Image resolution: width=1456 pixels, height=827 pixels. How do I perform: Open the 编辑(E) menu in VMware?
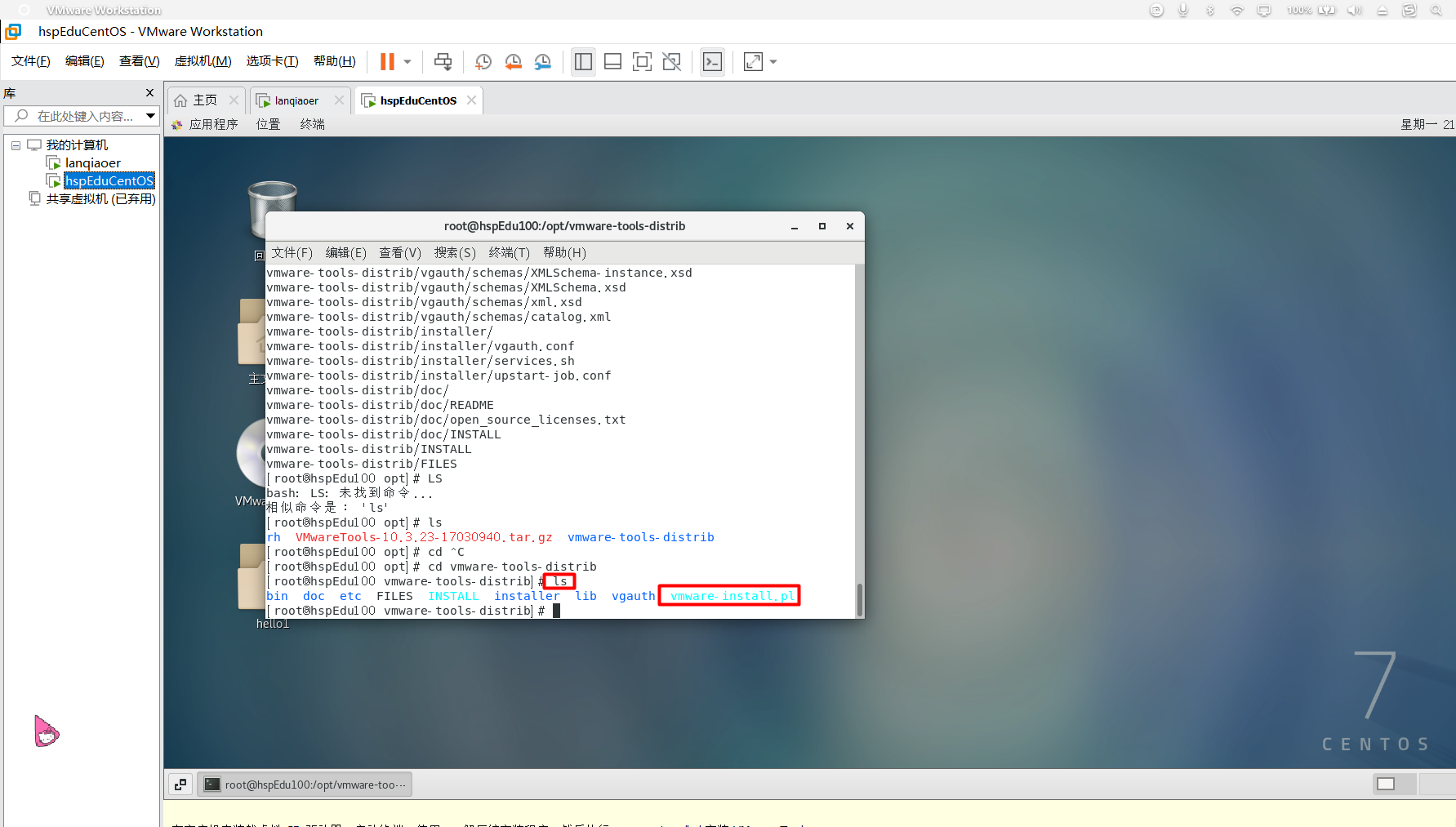tap(84, 61)
